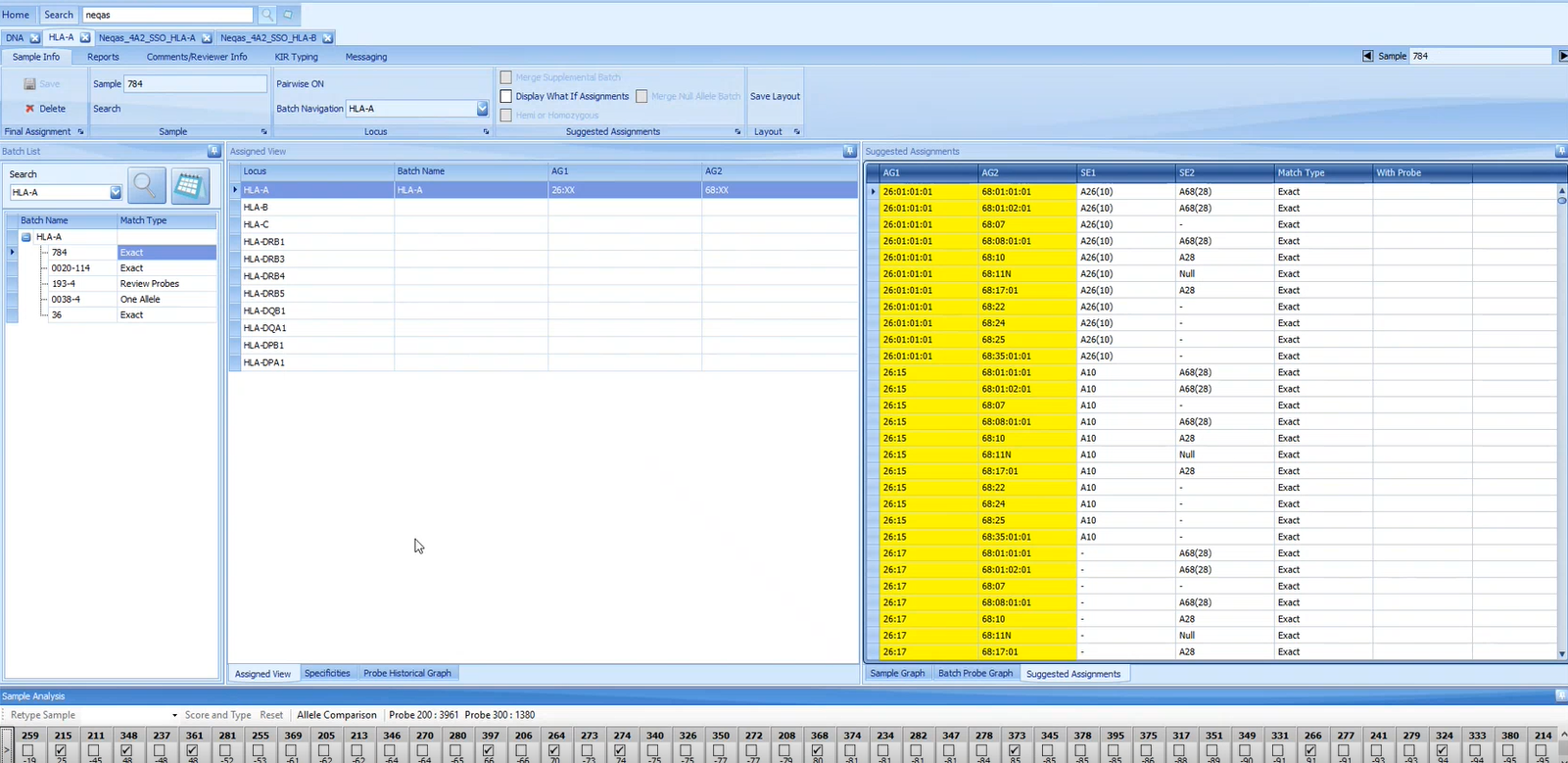Image resolution: width=1568 pixels, height=763 pixels.
Task: Select batch 0038-4 One Allele row
Action: pyautogui.click(x=111, y=300)
